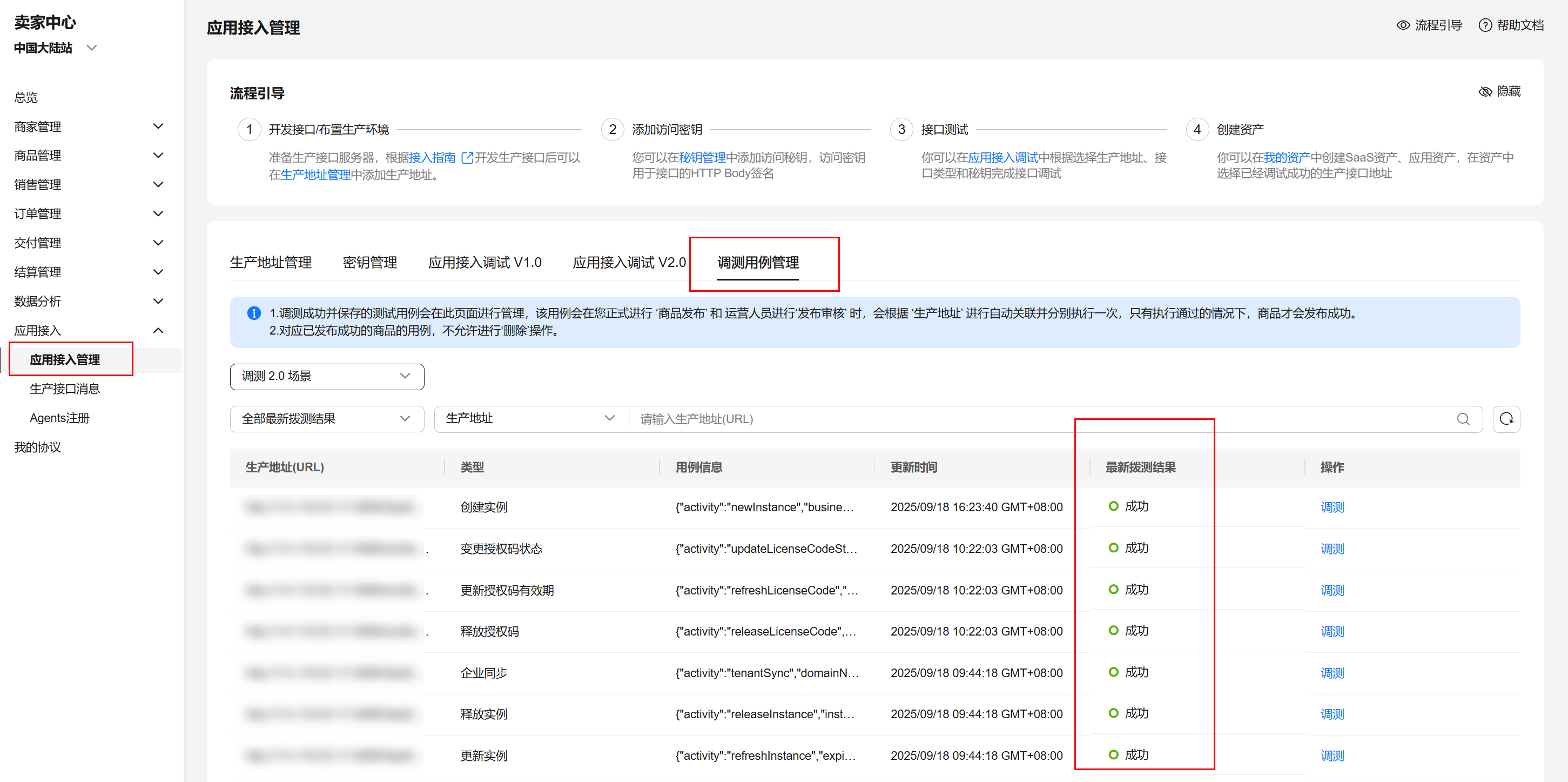Open the 调测 2.0 场景 dropdown
The width and height of the screenshot is (1568, 782).
point(327,376)
